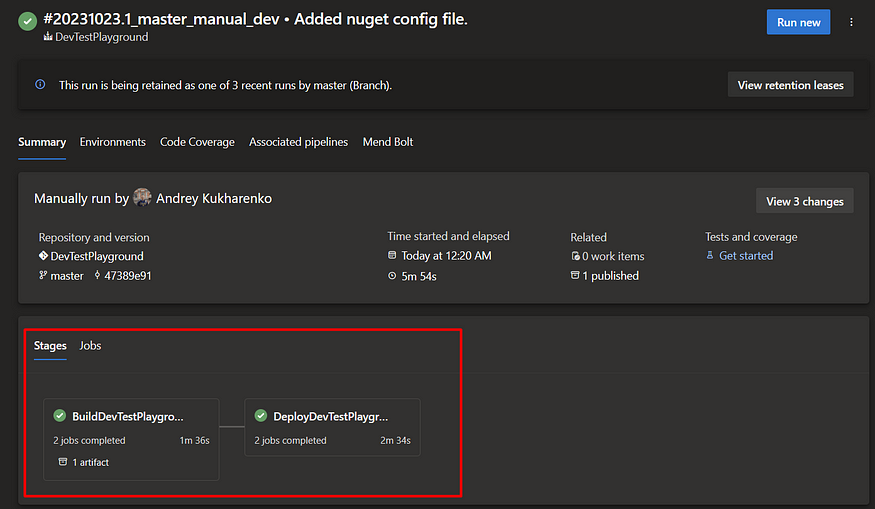
Task: Click the DevTestPlayground repository icon
Action: click(x=43, y=256)
